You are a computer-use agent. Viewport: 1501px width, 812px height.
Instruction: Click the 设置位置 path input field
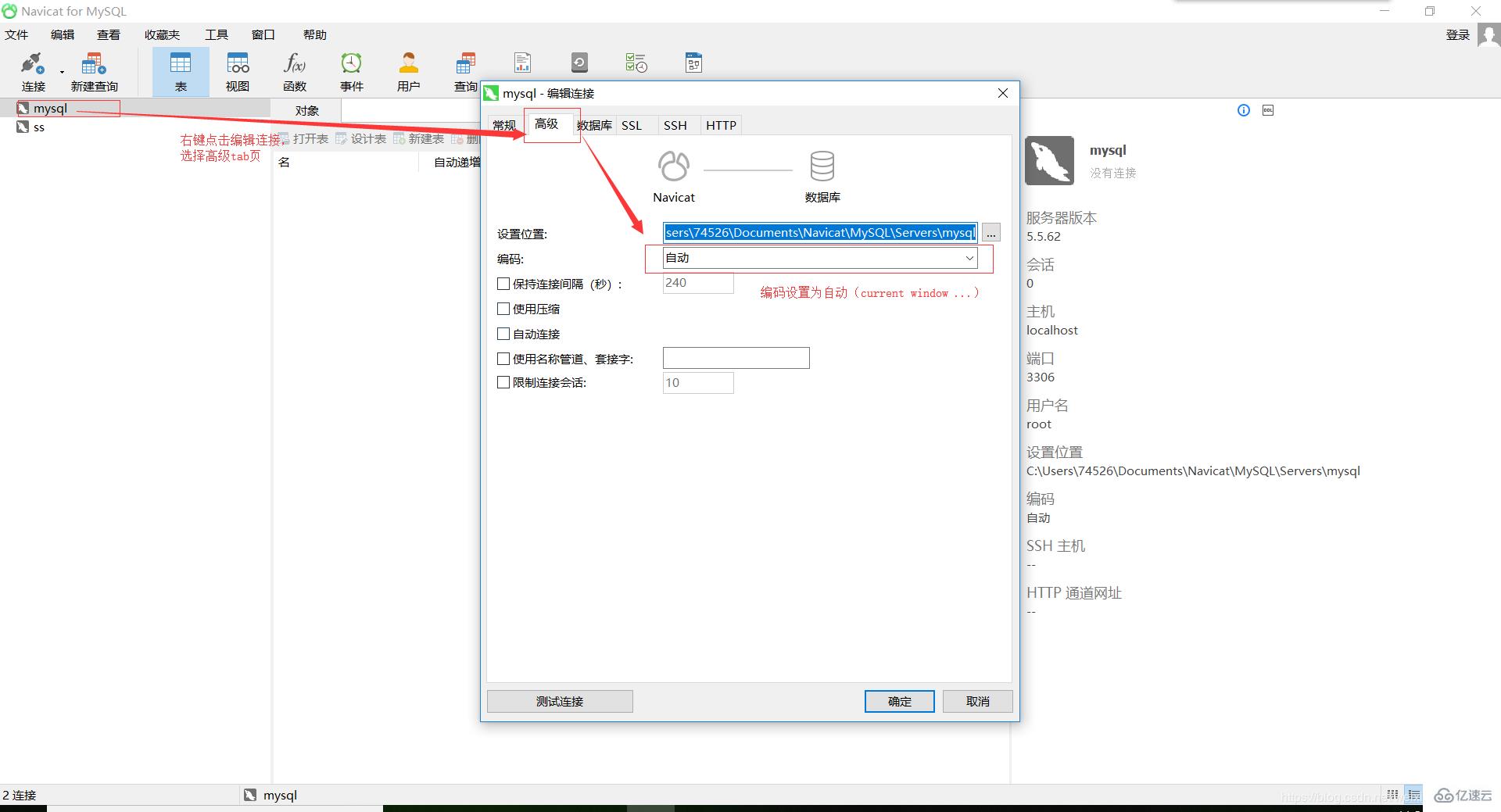(x=820, y=233)
